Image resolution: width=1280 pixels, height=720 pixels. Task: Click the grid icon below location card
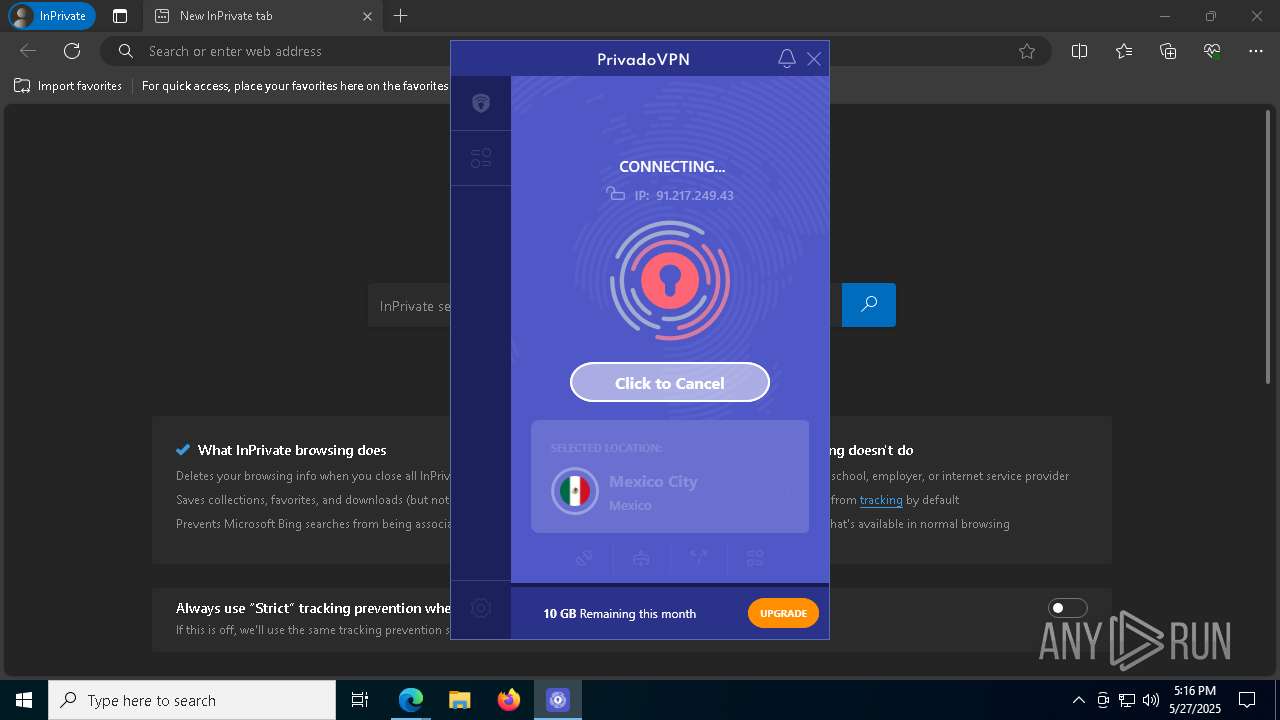[x=755, y=558]
